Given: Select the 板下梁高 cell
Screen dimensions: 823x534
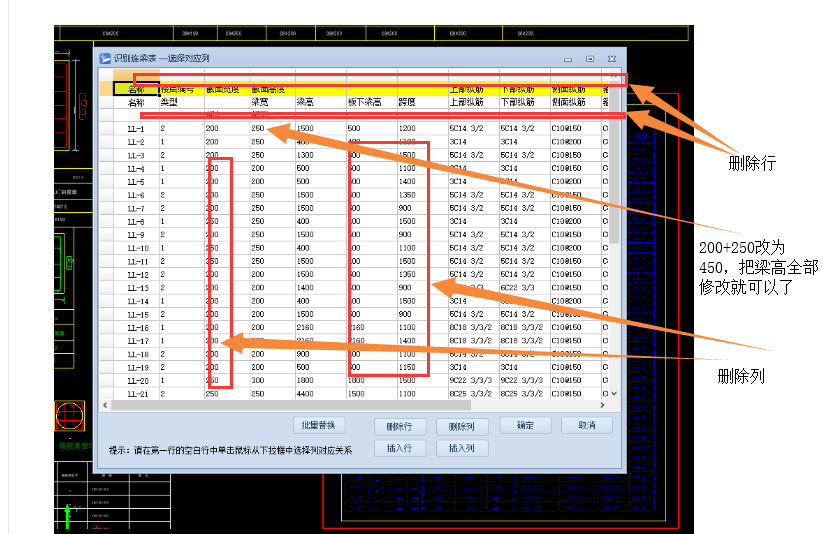Looking at the screenshot, I should pos(372,102).
